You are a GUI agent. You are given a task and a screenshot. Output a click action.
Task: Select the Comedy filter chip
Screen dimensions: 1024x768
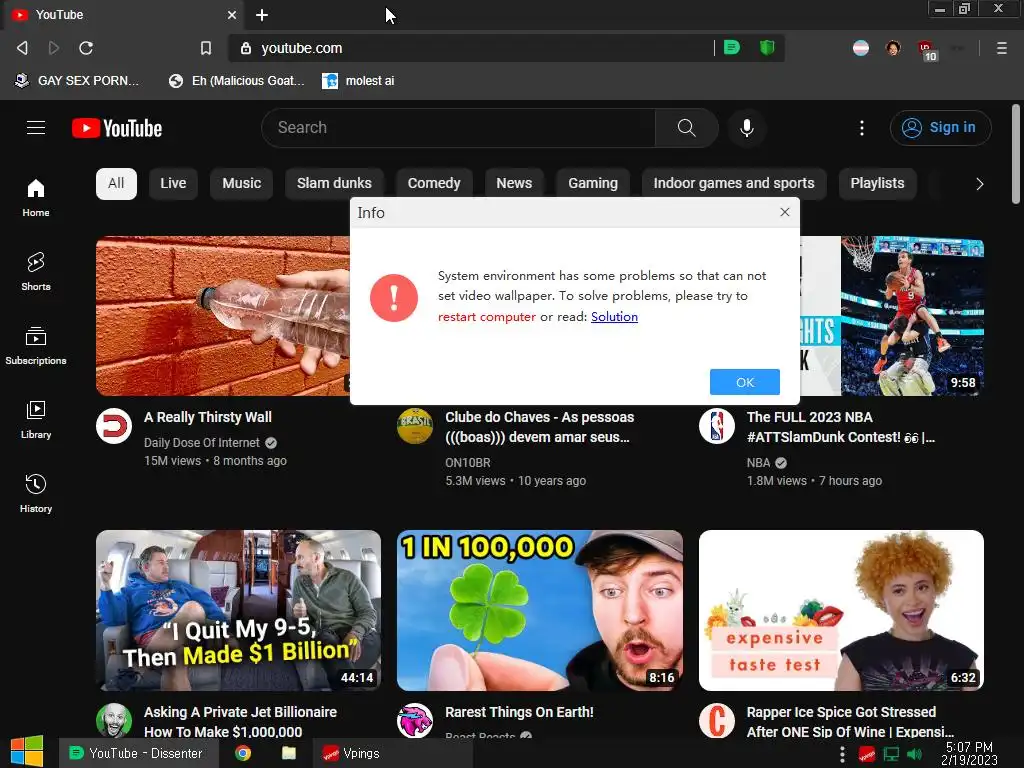click(x=434, y=184)
